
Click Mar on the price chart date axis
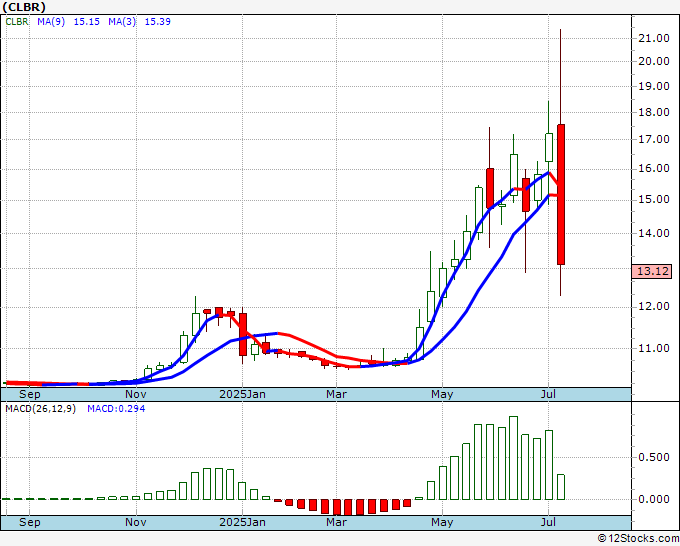pos(337,394)
